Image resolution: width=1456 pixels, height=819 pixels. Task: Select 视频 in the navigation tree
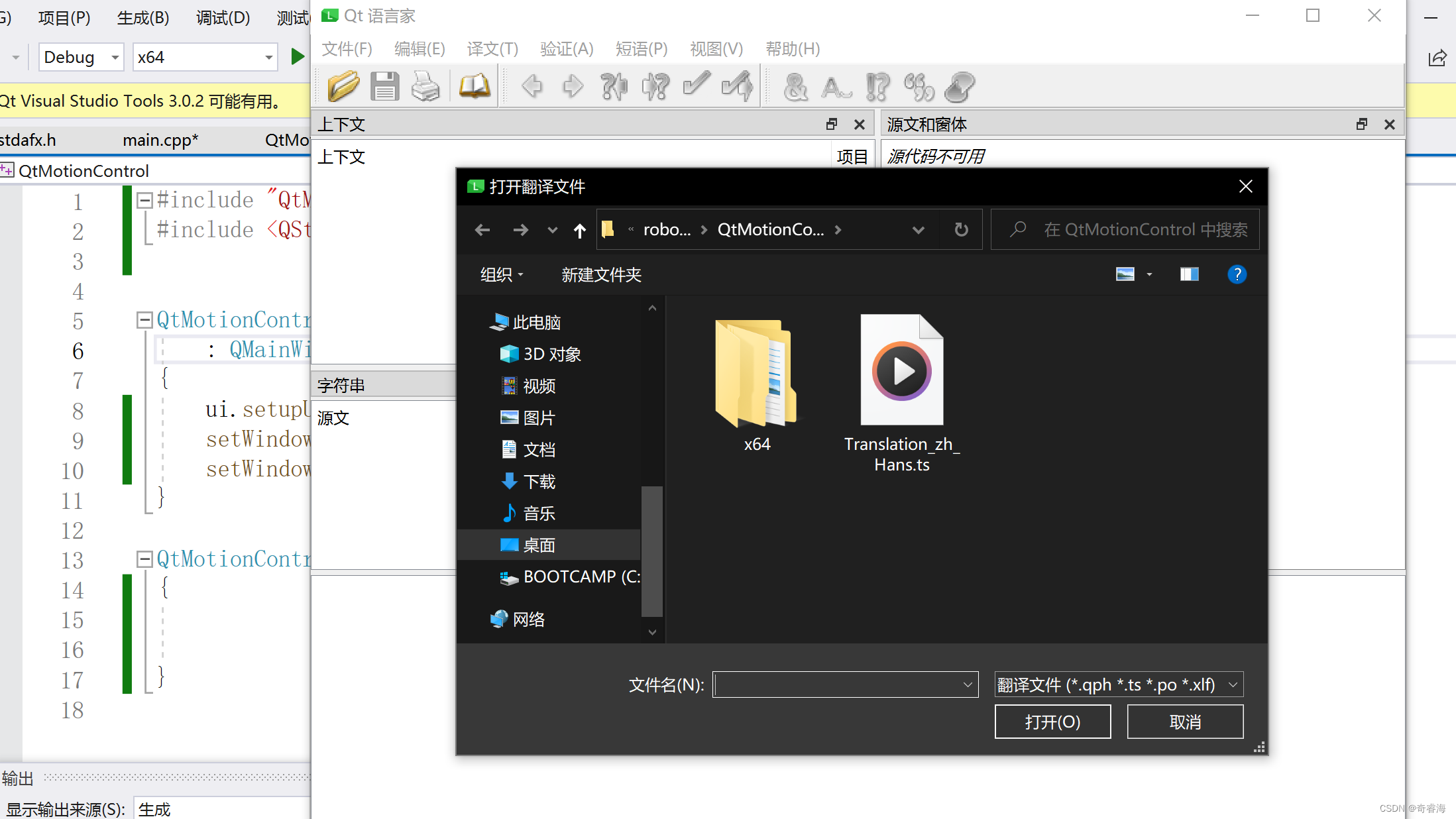point(528,386)
